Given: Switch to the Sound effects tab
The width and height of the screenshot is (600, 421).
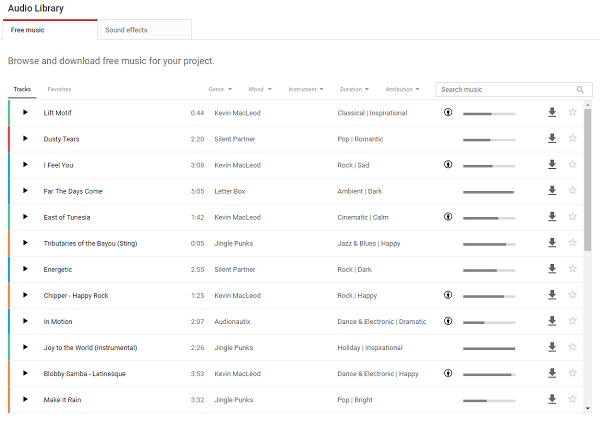Looking at the screenshot, I should click(145, 30).
